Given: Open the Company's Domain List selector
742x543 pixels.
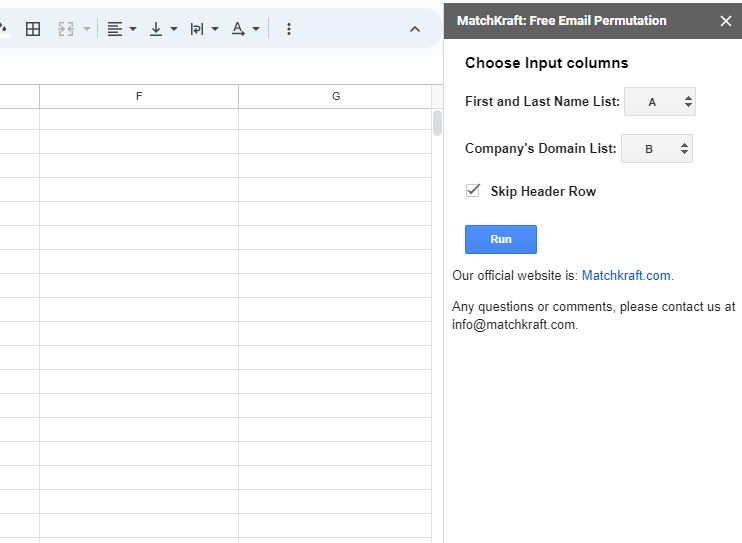Looking at the screenshot, I should 656,149.
